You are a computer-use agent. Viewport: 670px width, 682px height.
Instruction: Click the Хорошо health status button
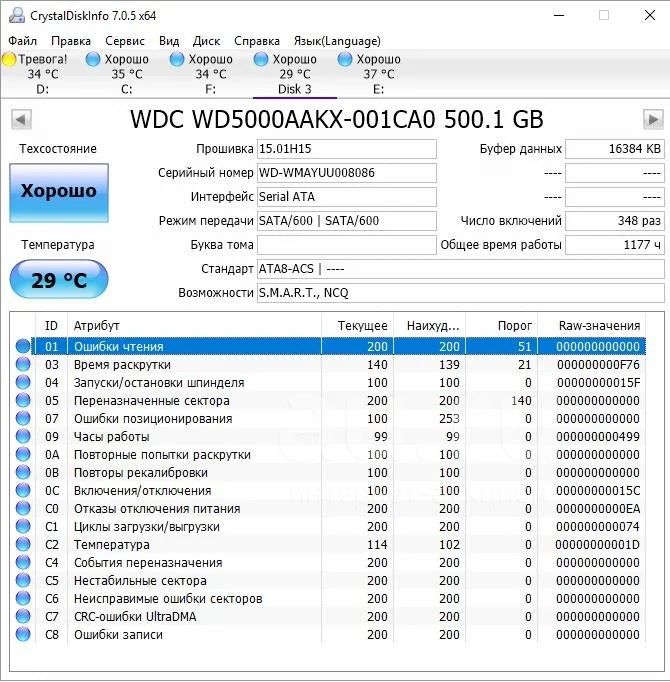59,193
